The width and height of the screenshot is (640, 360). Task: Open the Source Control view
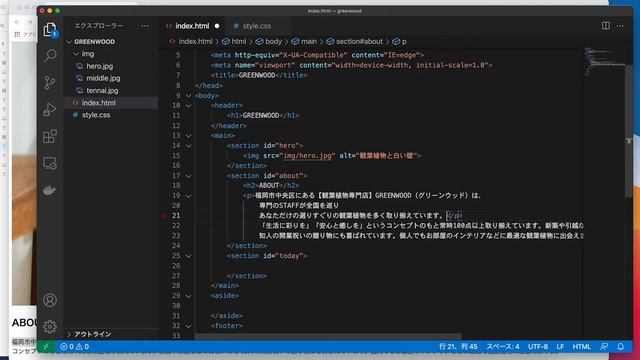click(50, 82)
